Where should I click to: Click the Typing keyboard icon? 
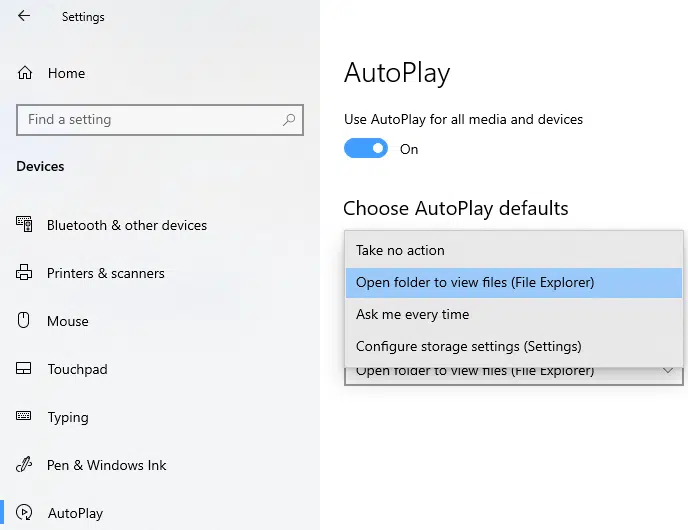click(x=25, y=417)
